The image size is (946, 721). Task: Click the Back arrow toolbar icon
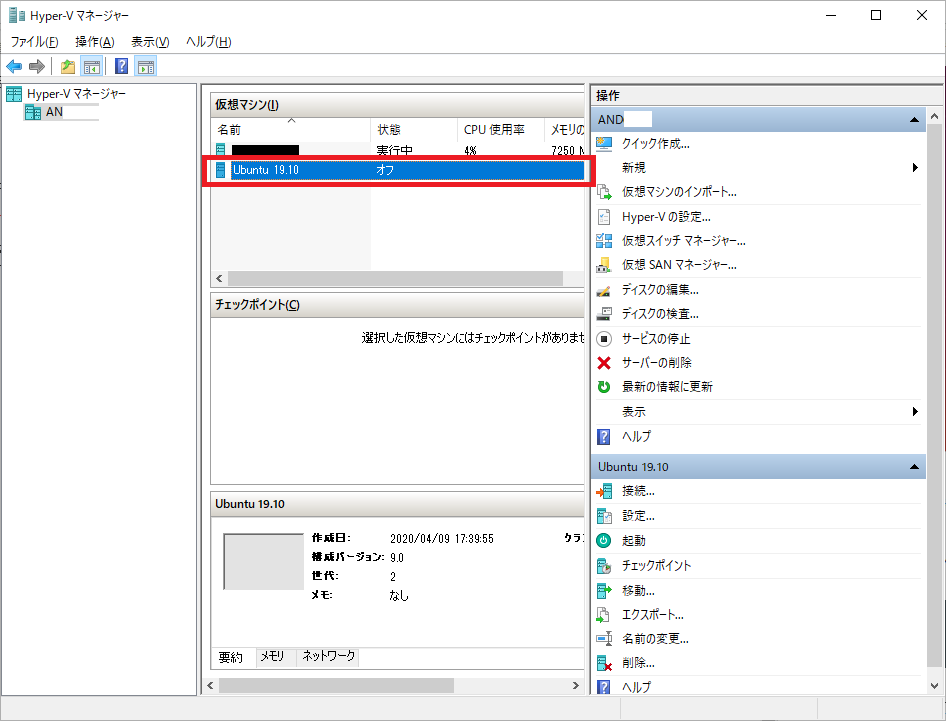click(x=14, y=66)
